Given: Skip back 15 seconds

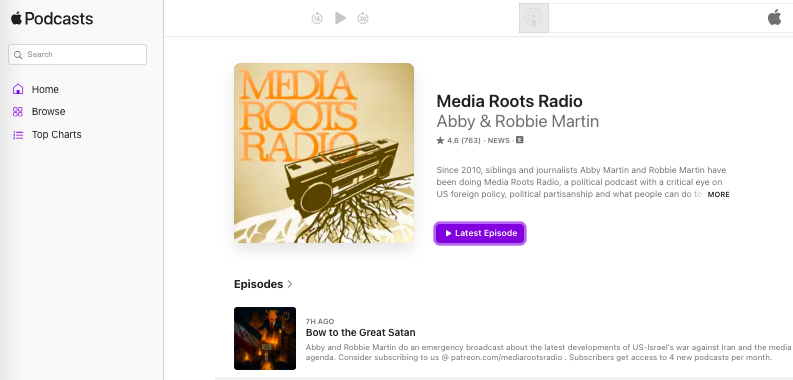Looking at the screenshot, I should click(x=317, y=18).
